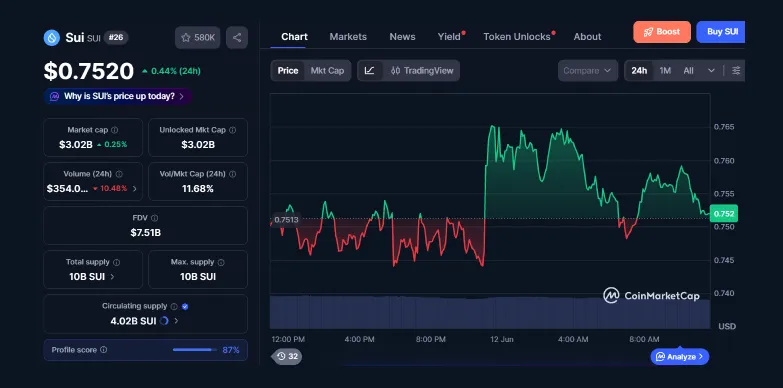Viewport: 783px width, 388px height.
Task: Click the CoinMarketCap logo on chart
Action: pyautogui.click(x=651, y=296)
